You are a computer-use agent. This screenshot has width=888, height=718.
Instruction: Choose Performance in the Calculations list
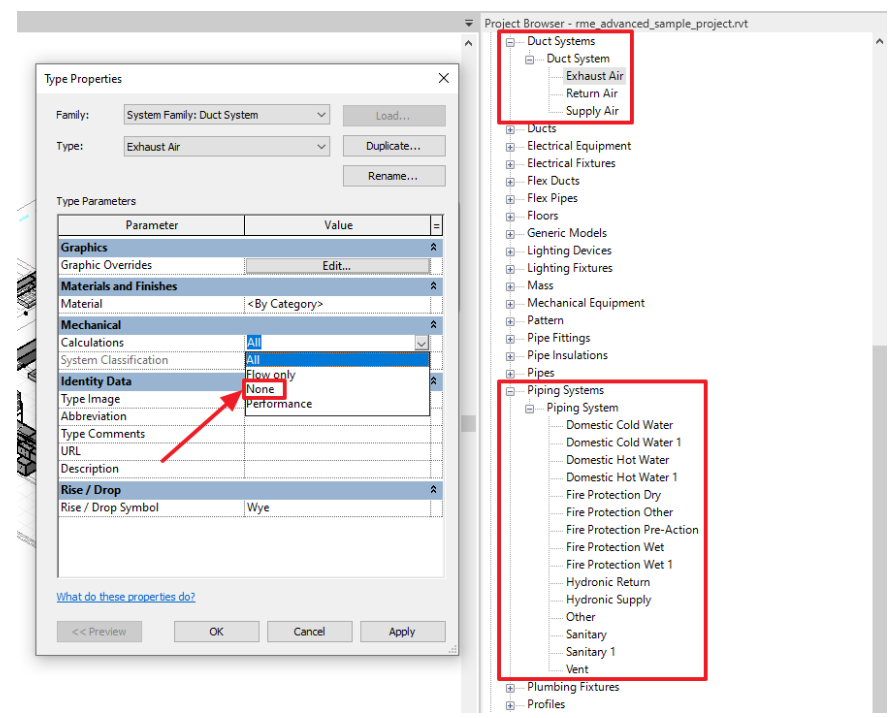point(279,404)
